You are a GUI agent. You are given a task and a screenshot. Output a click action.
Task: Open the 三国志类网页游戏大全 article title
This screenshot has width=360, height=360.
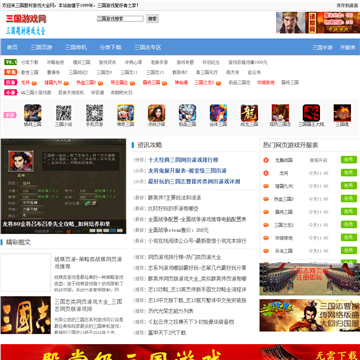[88, 305]
